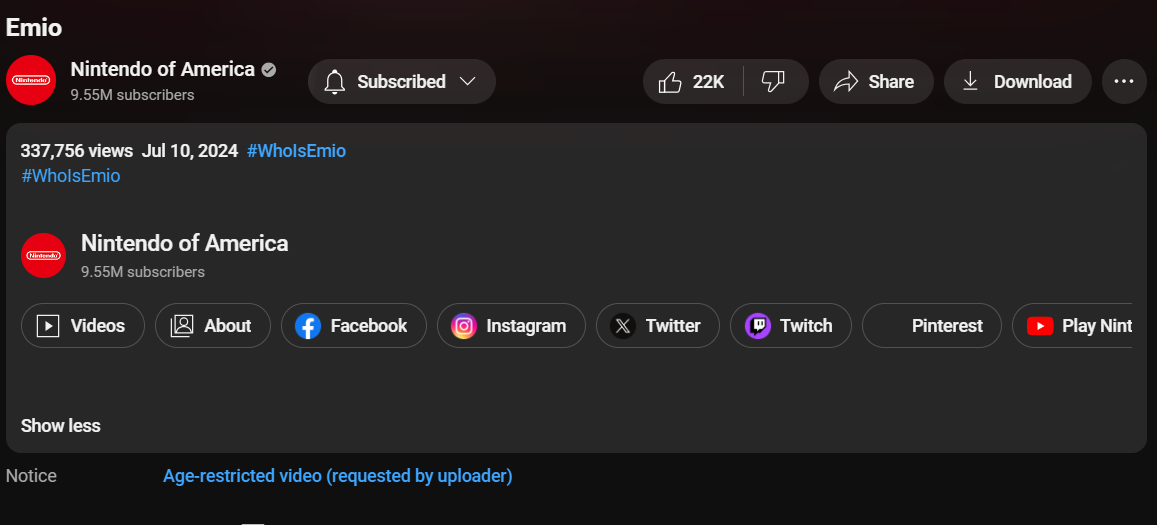1157x525 pixels.
Task: Open Nintendo's Instagram profile link
Action: tap(510, 326)
